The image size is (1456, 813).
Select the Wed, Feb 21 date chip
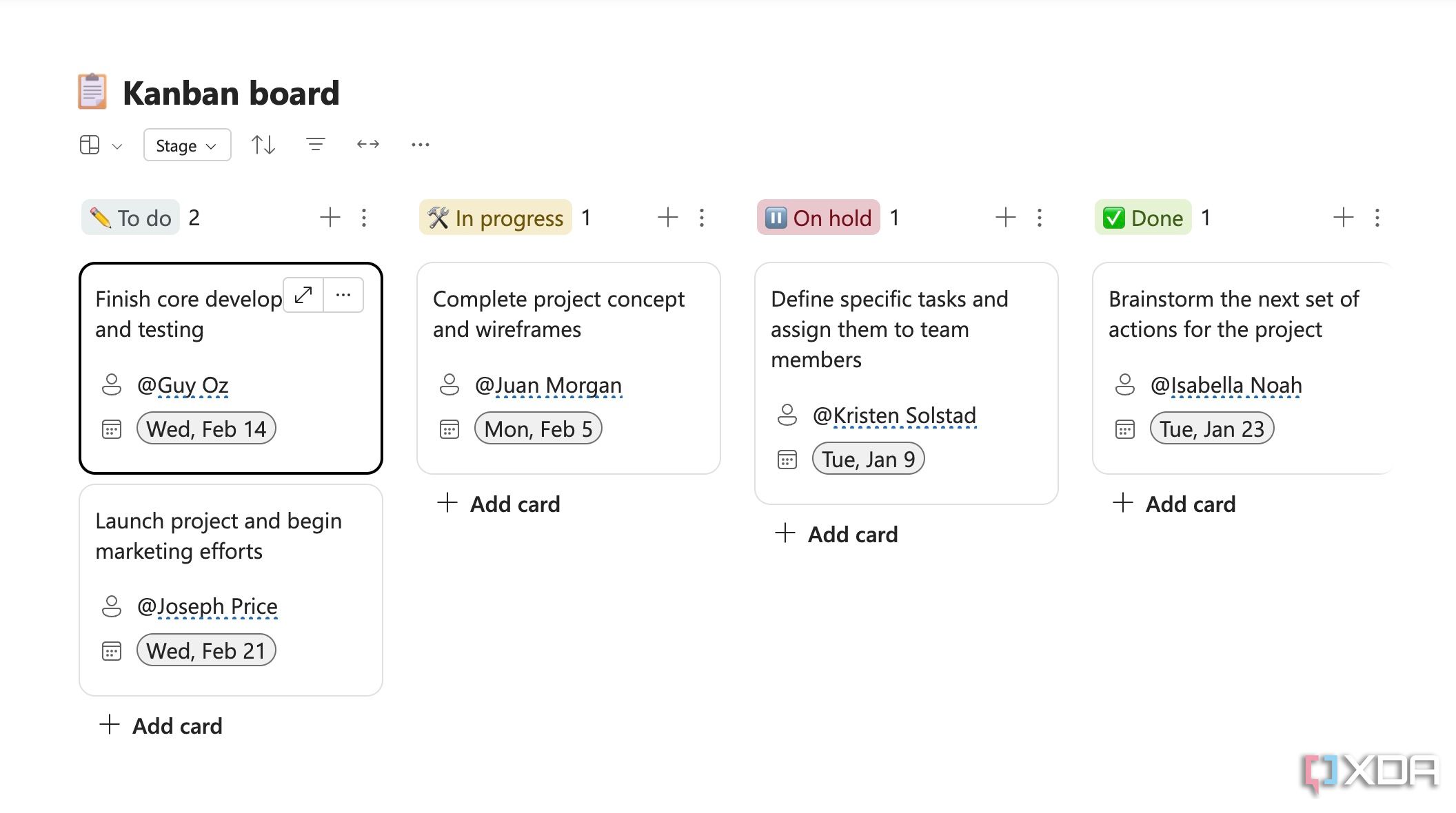[206, 650]
